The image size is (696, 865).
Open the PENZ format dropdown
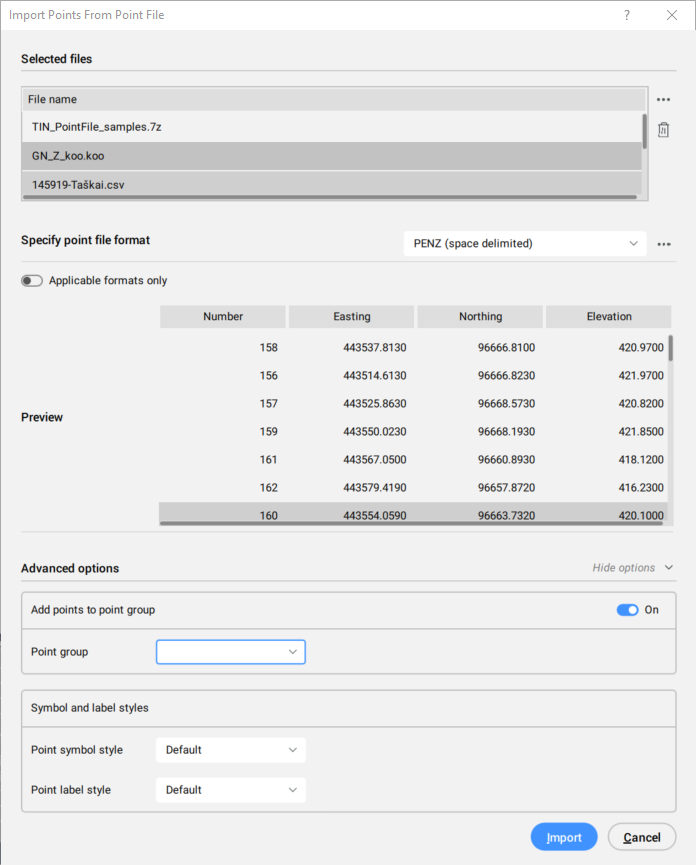click(524, 244)
